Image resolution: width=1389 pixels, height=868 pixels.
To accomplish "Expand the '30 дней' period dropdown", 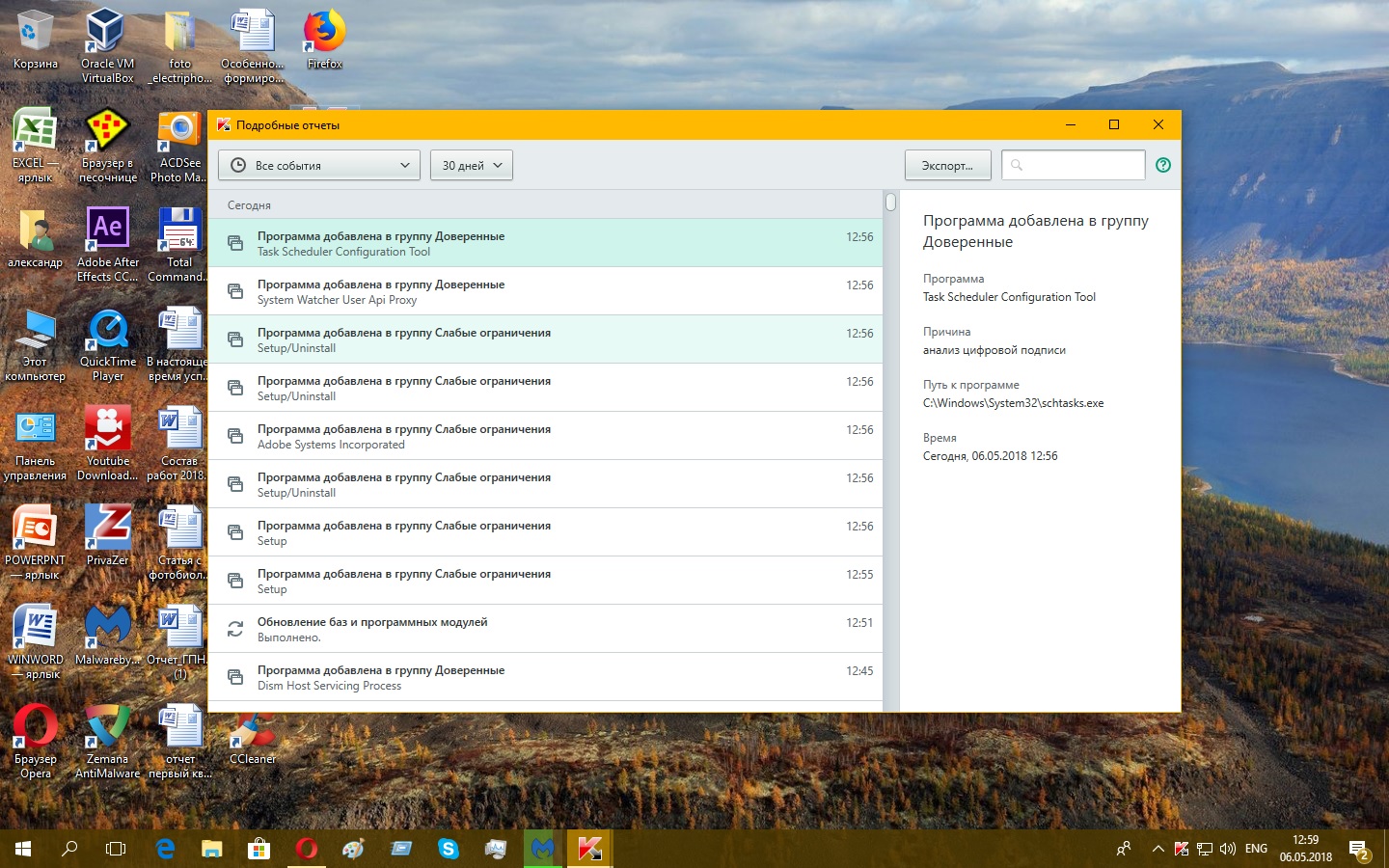I will (472, 165).
